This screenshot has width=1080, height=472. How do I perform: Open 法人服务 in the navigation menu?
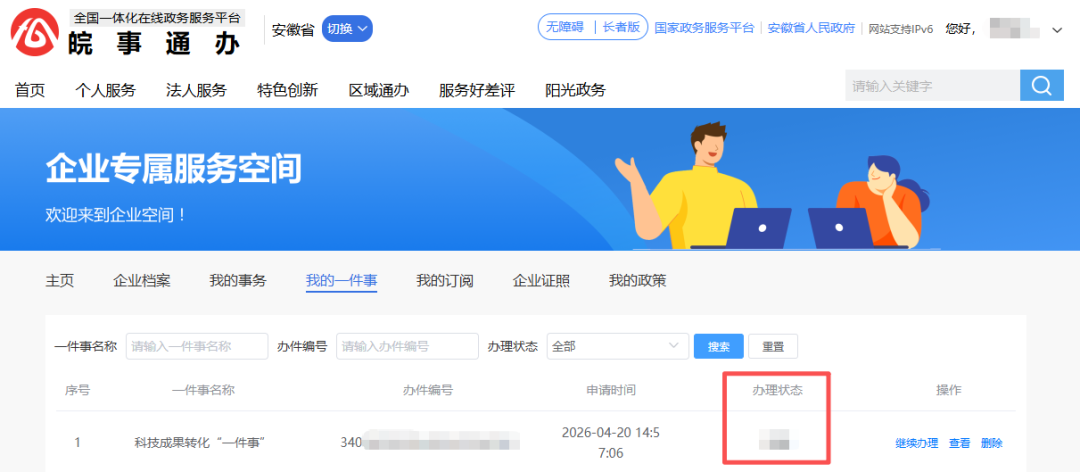196,90
